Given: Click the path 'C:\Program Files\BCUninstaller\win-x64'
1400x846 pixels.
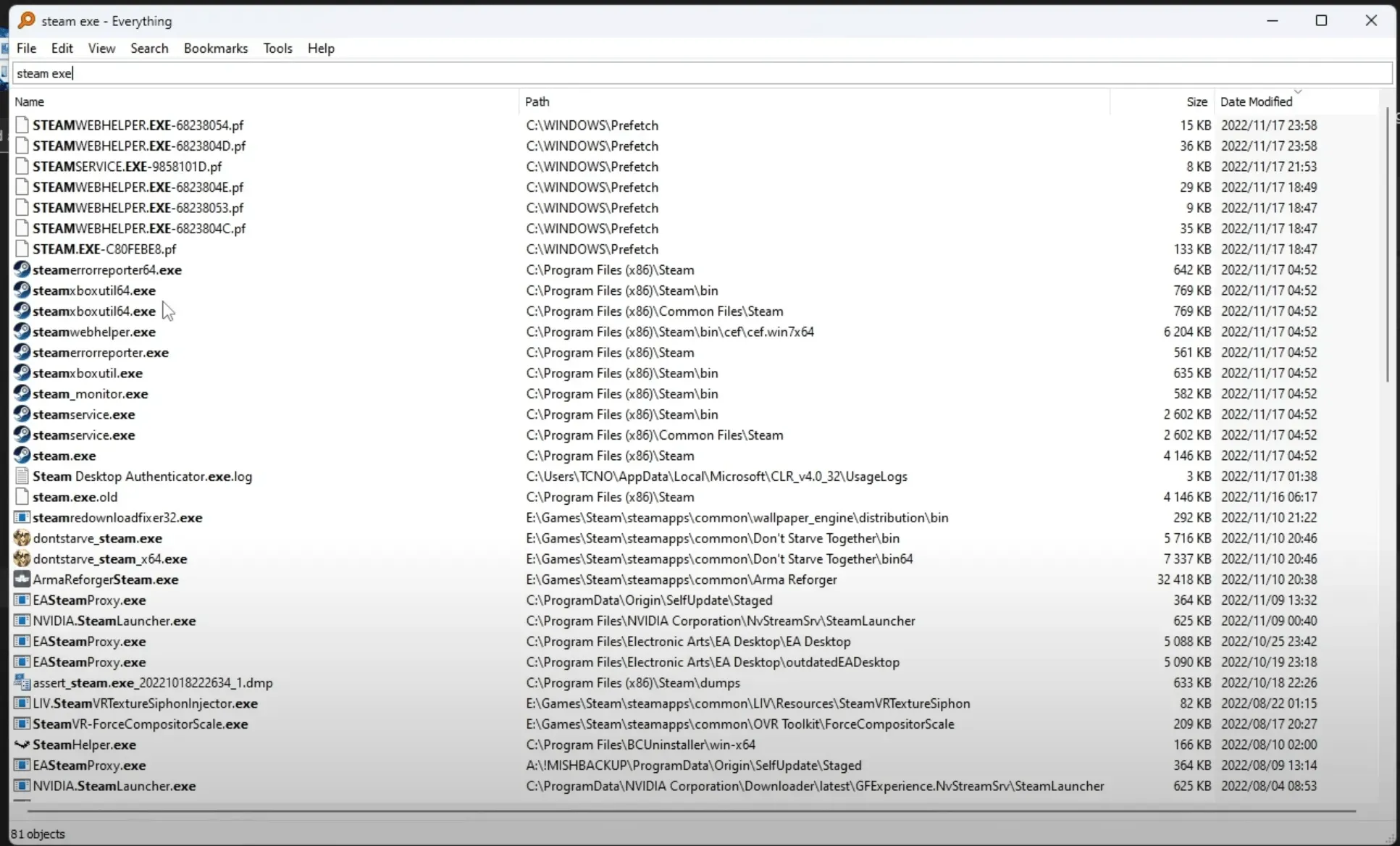Looking at the screenshot, I should (641, 745).
